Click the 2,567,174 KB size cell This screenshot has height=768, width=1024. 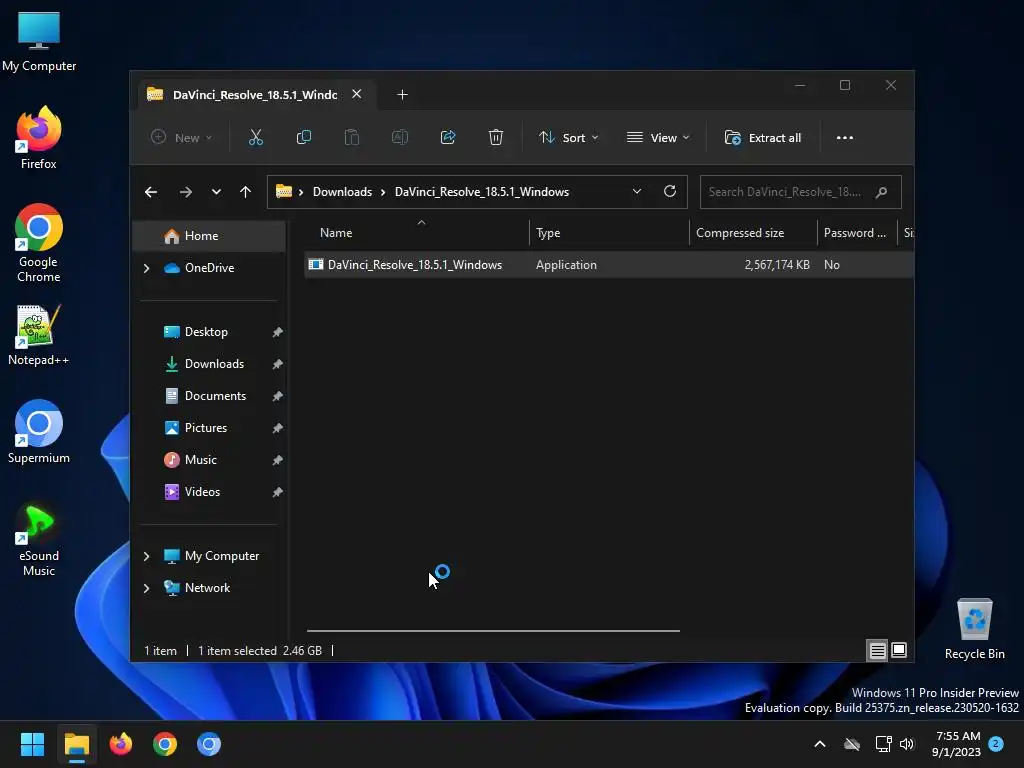pos(776,264)
